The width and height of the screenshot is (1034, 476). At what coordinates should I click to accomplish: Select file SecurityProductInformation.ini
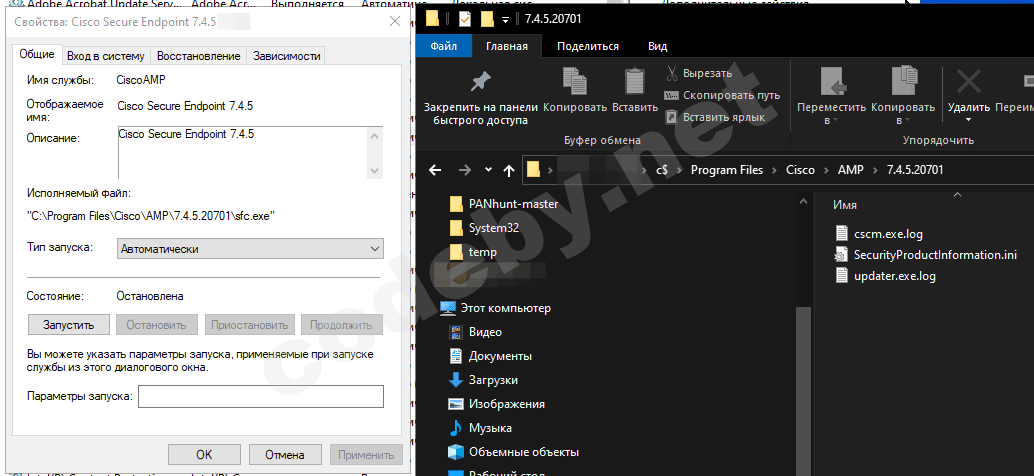tap(926, 254)
